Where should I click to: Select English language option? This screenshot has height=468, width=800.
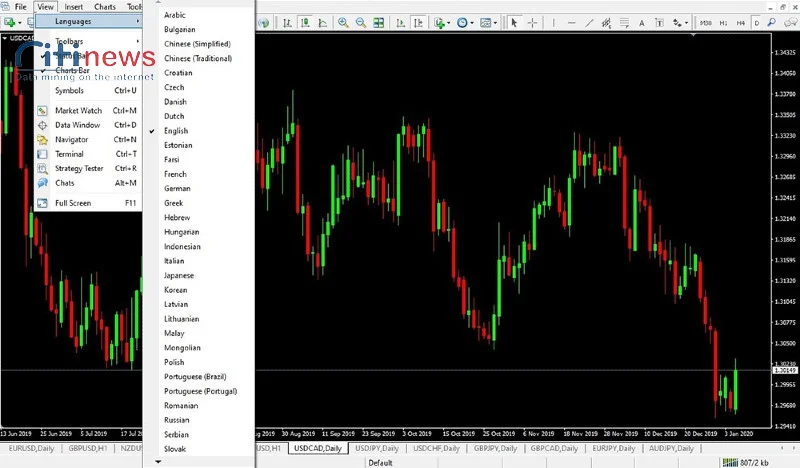199,131
